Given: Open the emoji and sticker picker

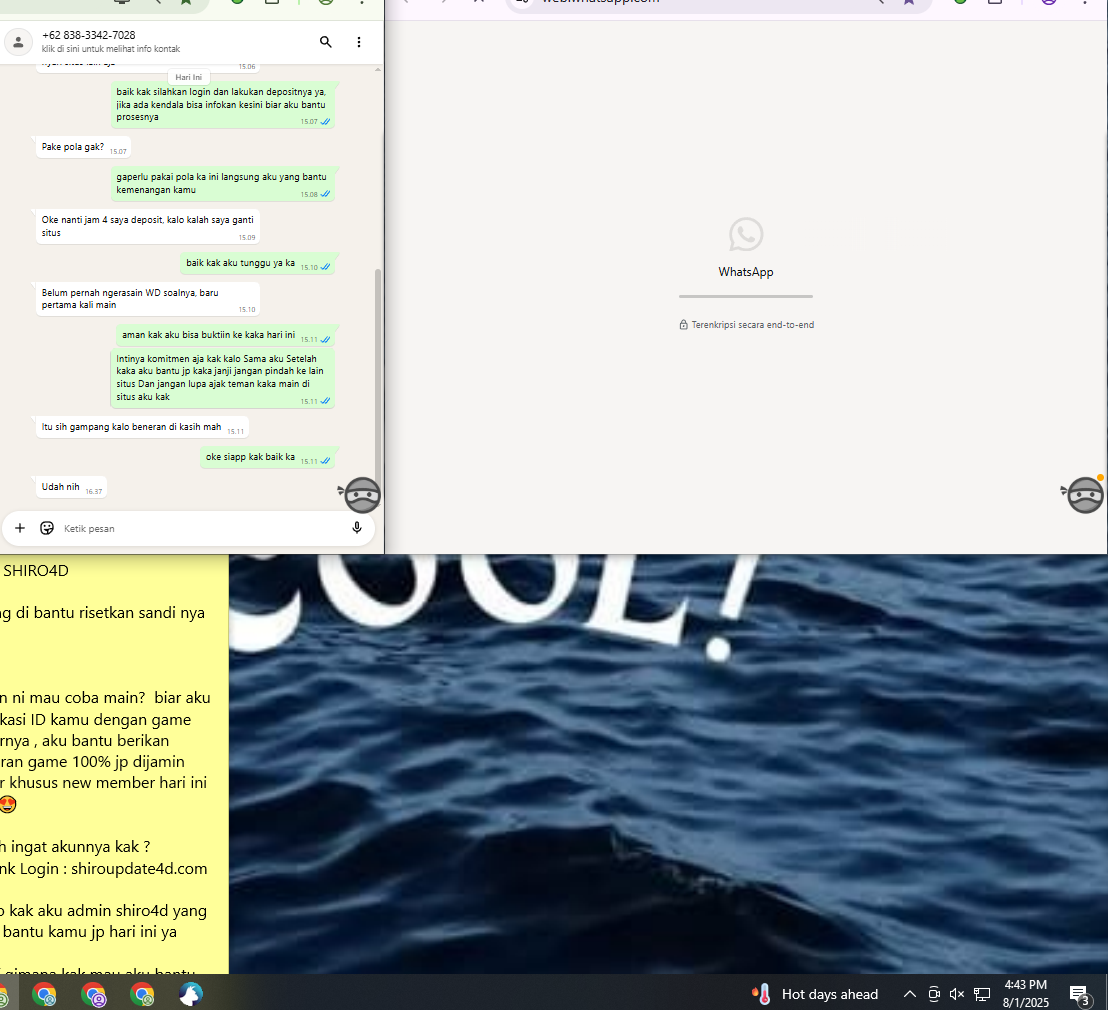Looking at the screenshot, I should coord(47,528).
